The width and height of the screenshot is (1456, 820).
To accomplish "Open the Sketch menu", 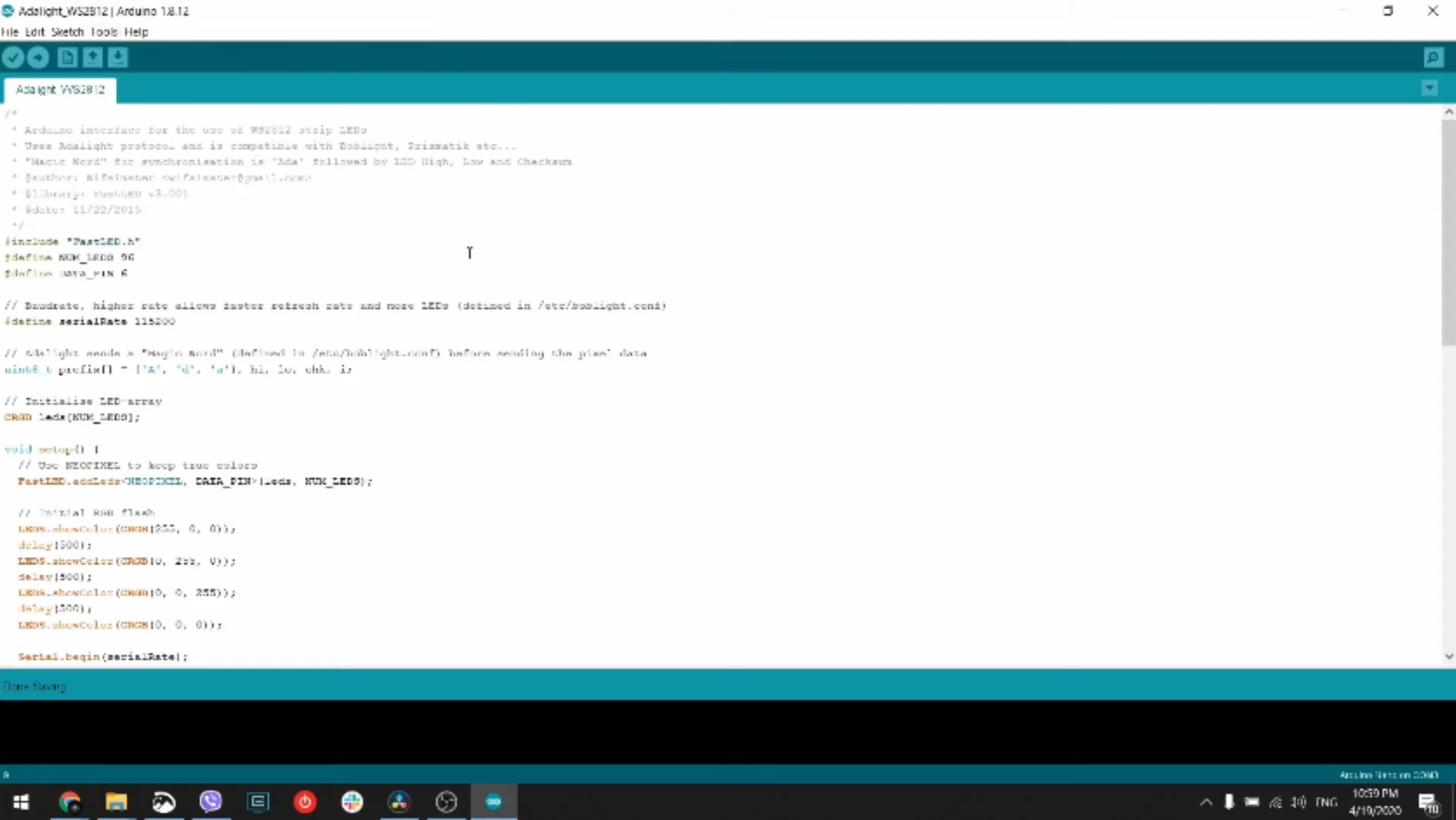I will coord(68,32).
